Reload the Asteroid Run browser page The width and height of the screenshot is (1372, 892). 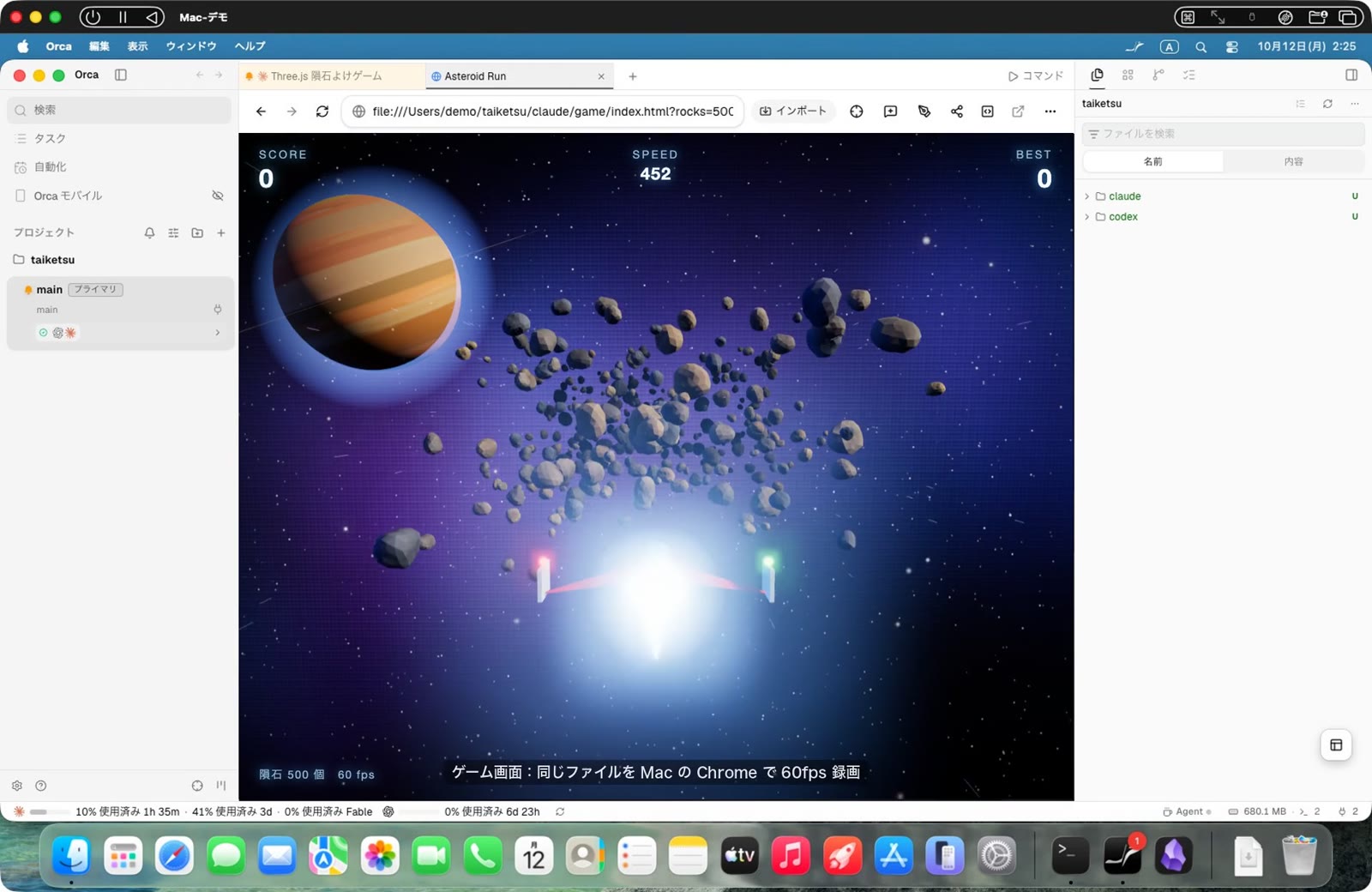click(322, 111)
